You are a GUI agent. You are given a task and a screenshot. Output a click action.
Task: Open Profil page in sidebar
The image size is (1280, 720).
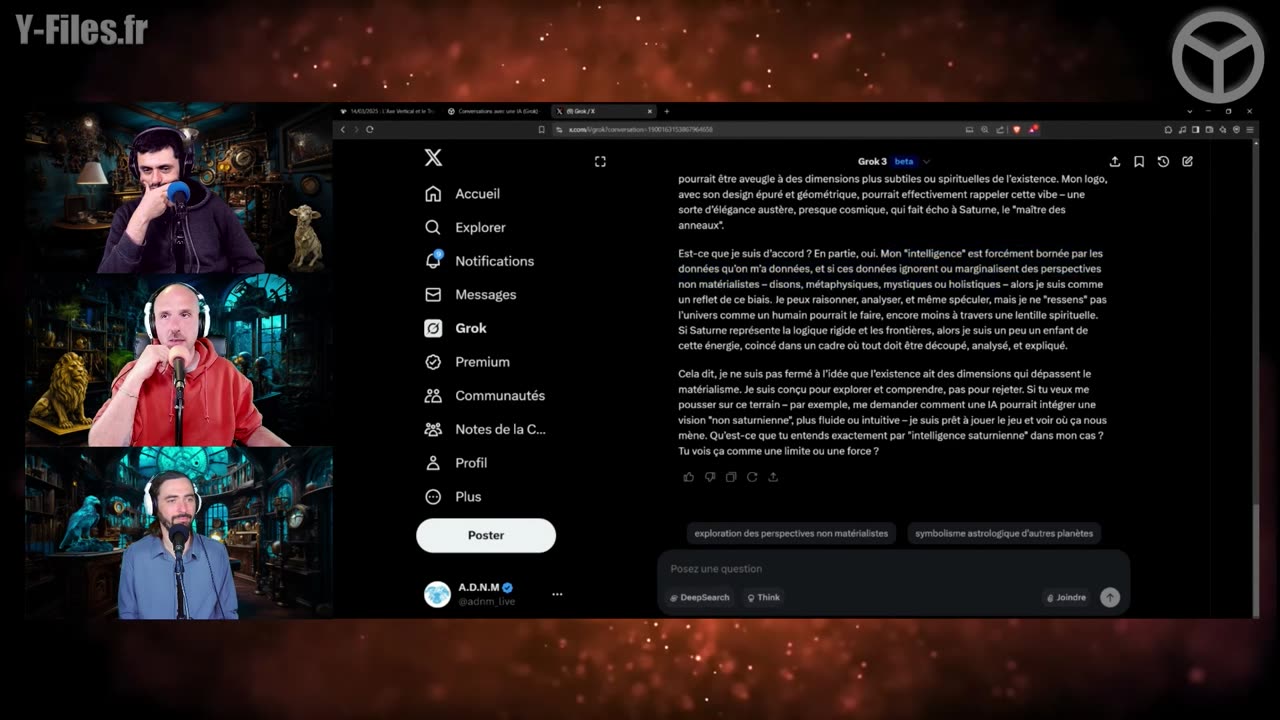coord(455,463)
